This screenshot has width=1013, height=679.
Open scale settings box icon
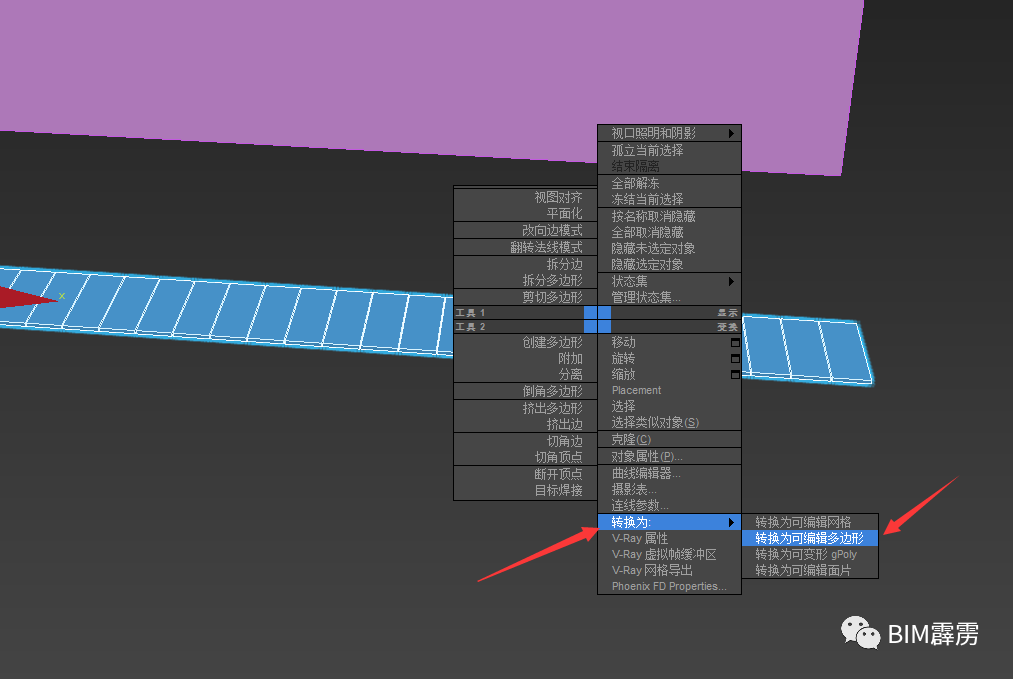pos(735,375)
